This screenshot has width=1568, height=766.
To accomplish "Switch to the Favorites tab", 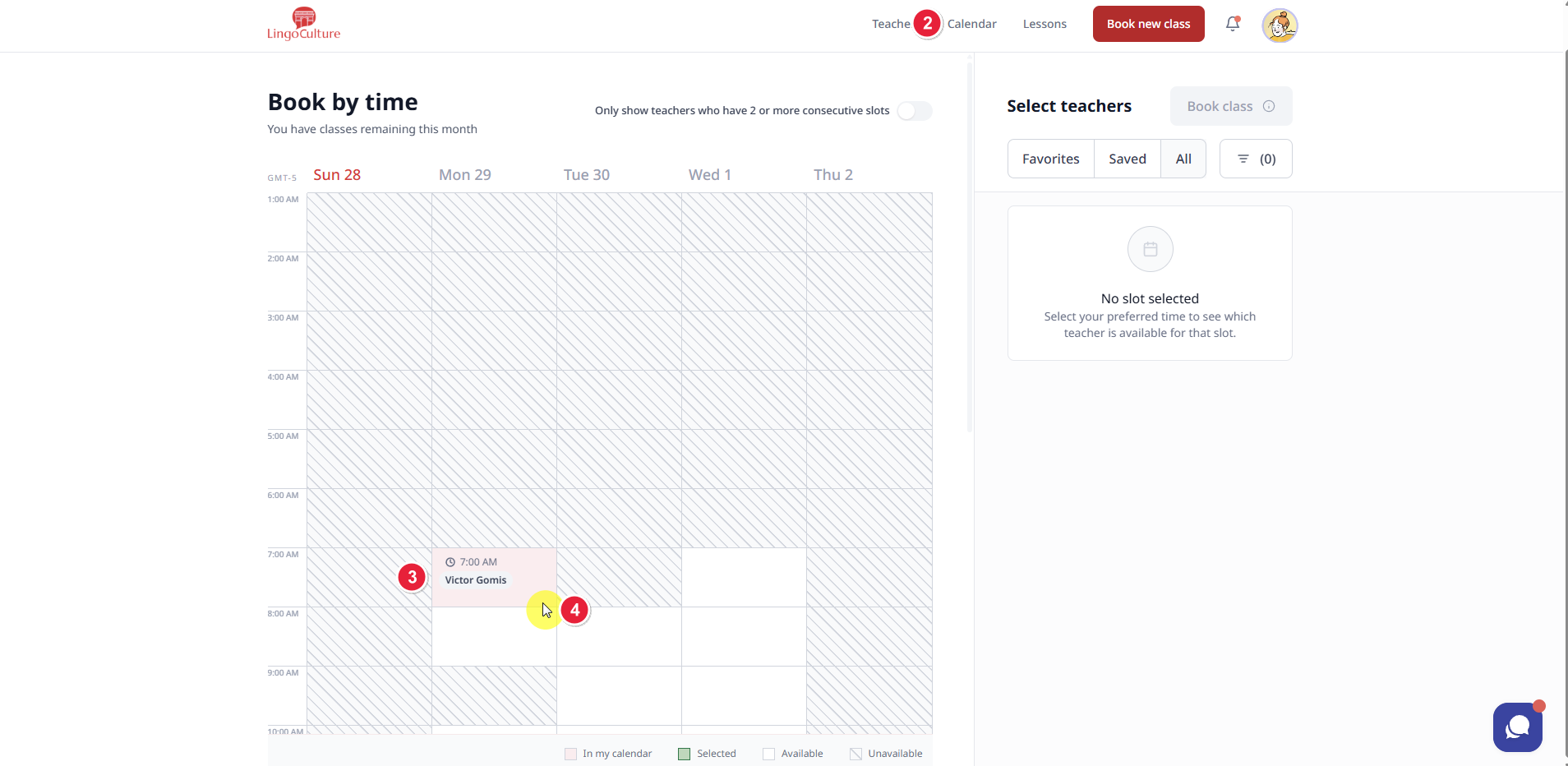I will 1050,159.
